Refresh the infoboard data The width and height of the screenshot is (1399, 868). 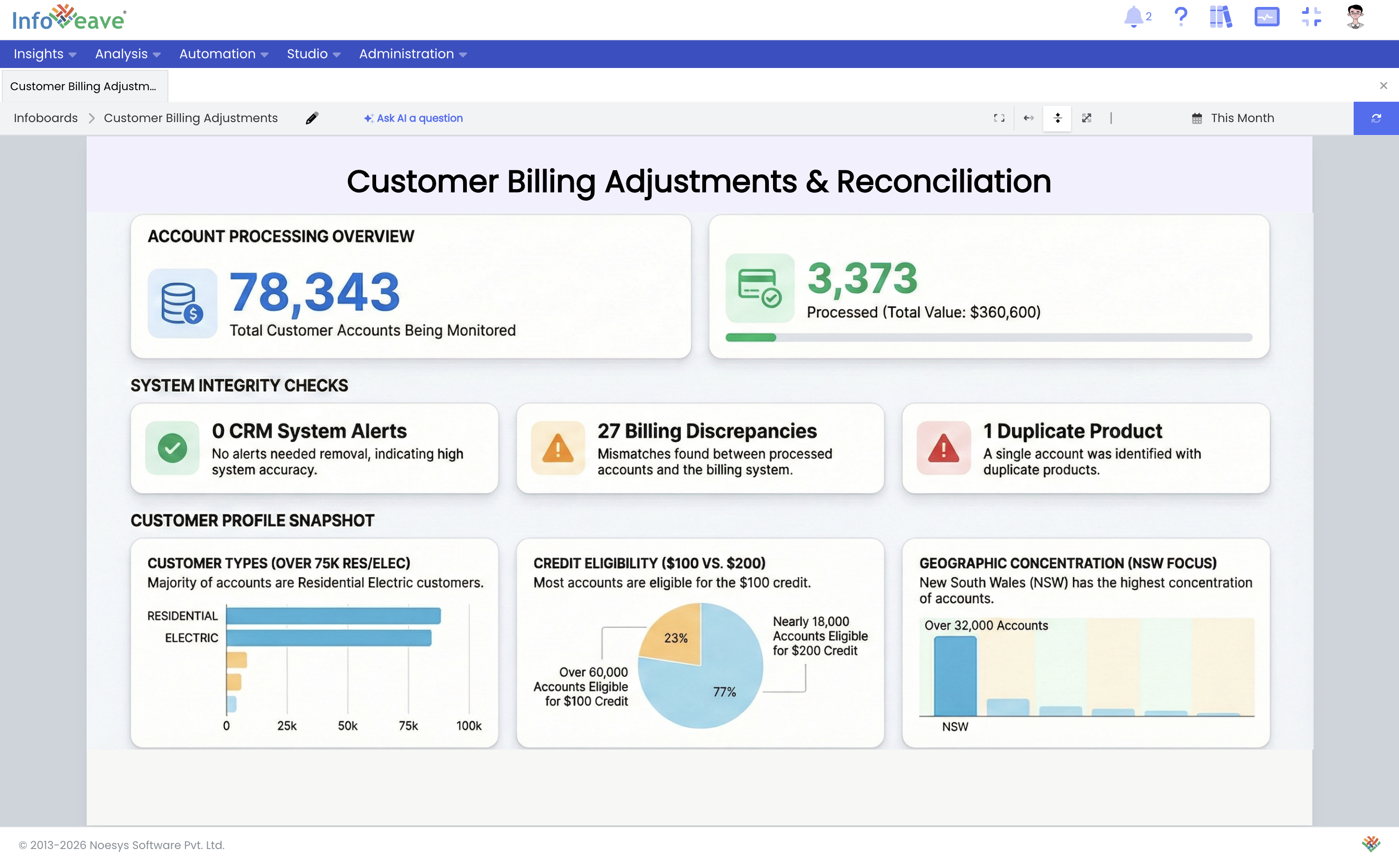pos(1376,118)
